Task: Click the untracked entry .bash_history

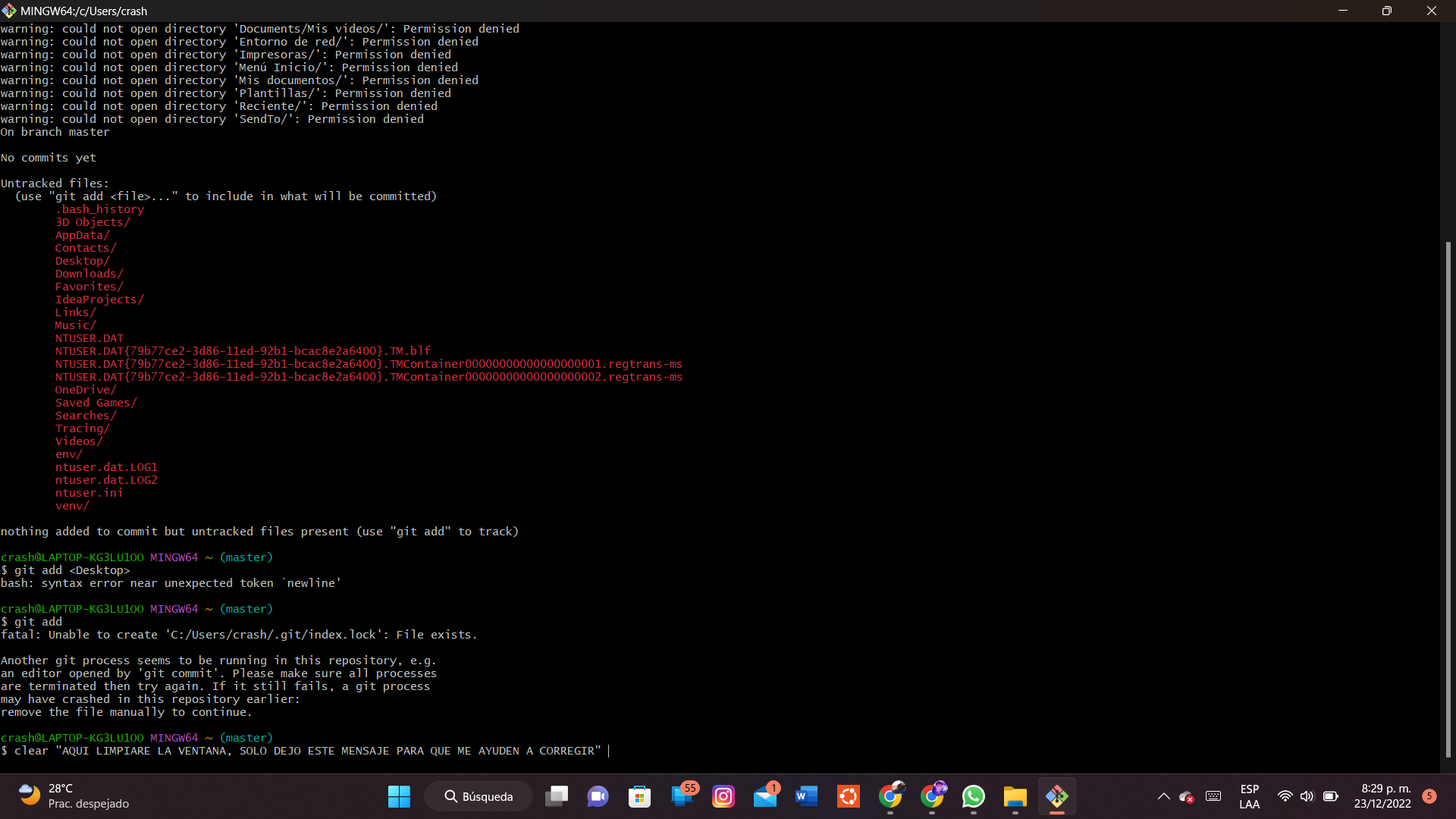Action: coord(99,209)
